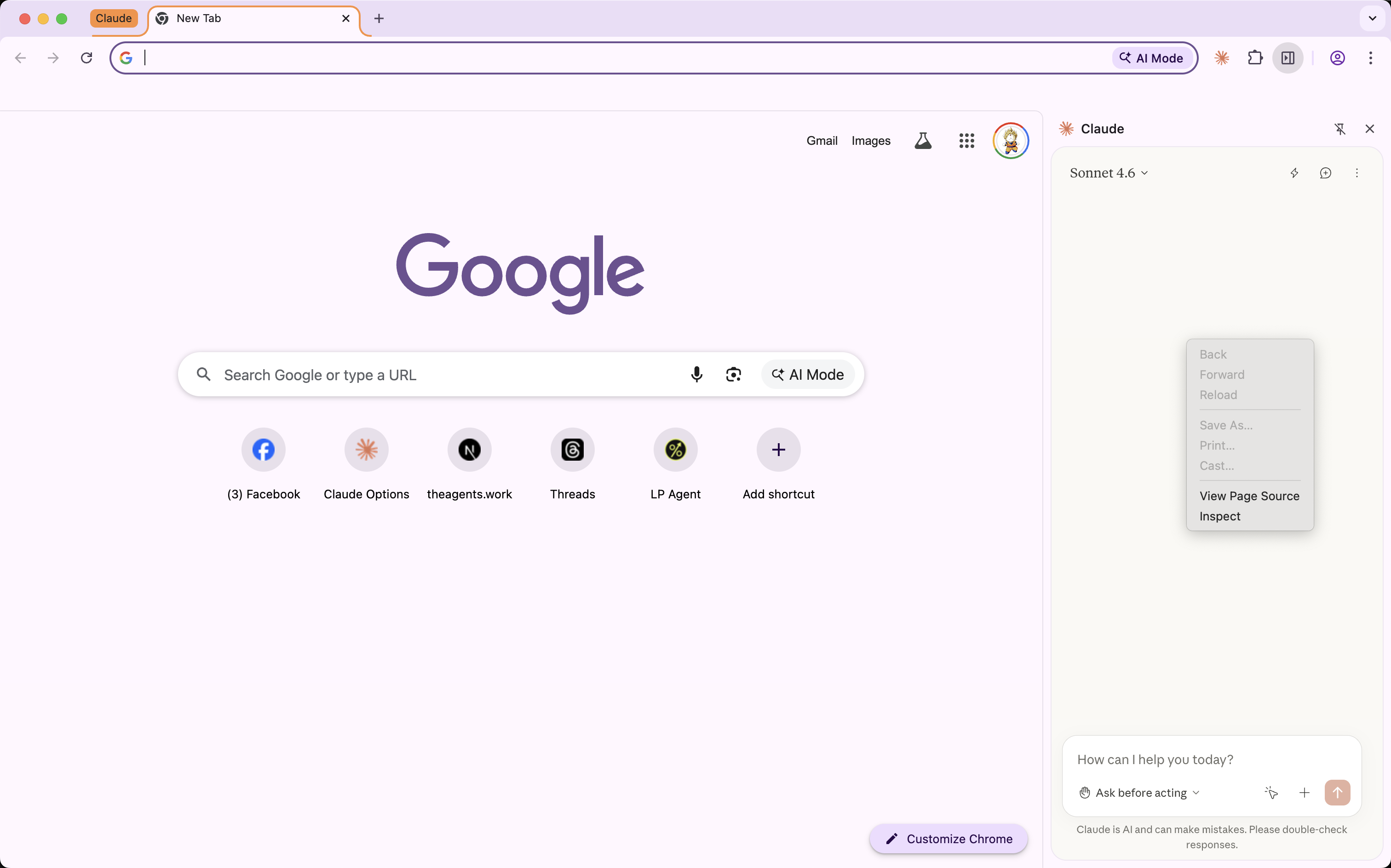The height and width of the screenshot is (868, 1391).
Task: Choose Inspect in the context menu
Action: click(1250, 516)
